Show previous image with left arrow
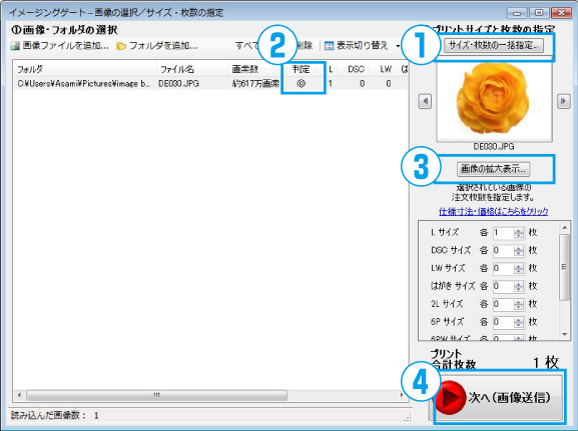The width and height of the screenshot is (578, 431). tap(425, 101)
